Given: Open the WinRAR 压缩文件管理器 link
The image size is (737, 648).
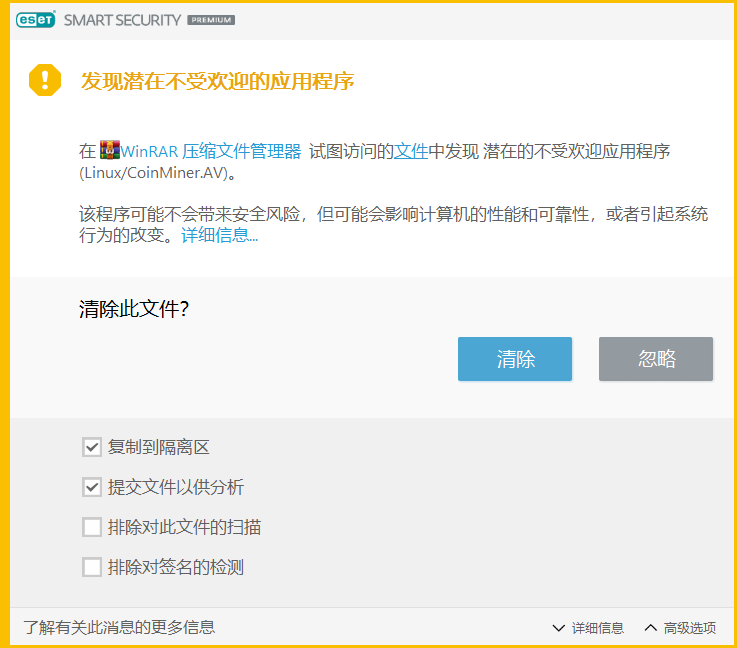Looking at the screenshot, I should [x=211, y=151].
